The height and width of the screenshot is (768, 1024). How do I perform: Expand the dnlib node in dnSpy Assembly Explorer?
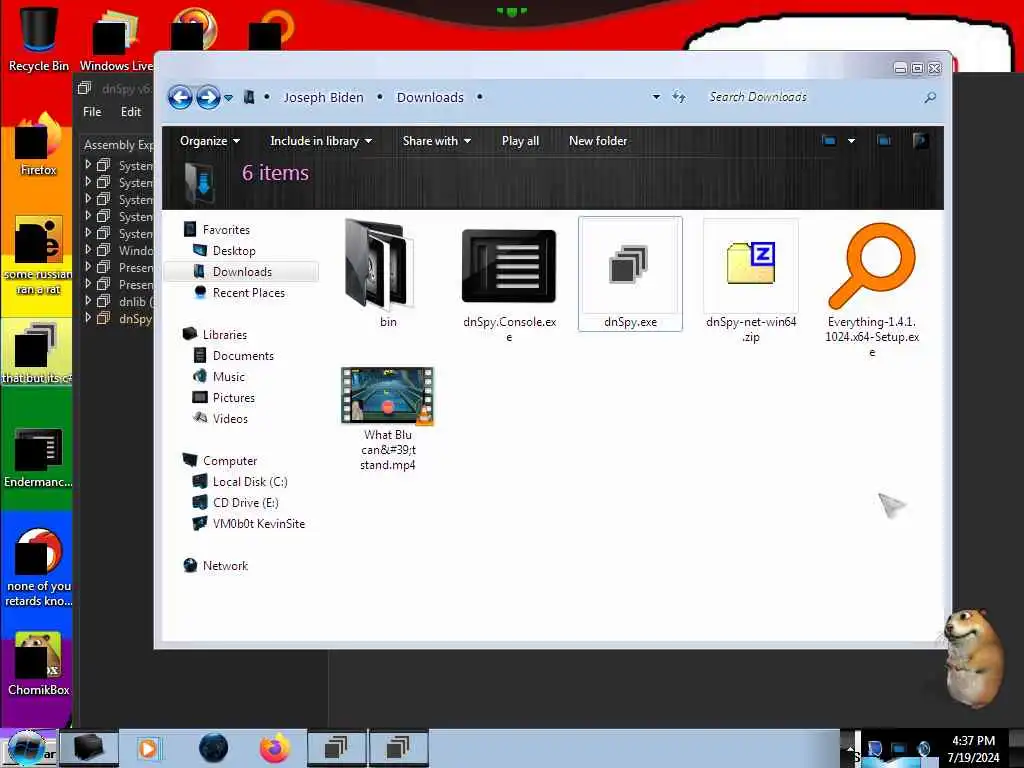click(x=88, y=301)
